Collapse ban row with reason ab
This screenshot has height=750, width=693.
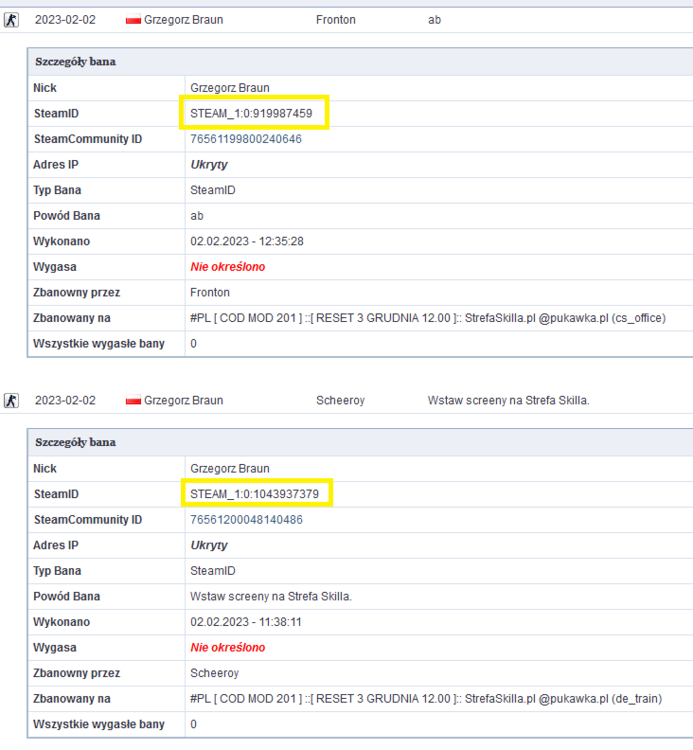click(346, 20)
